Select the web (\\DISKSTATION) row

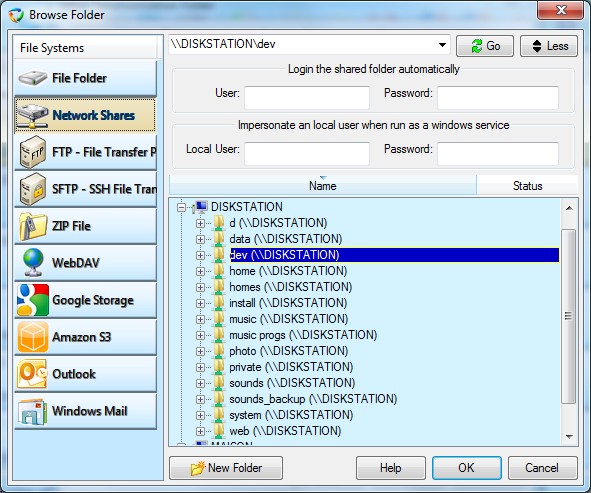[x=285, y=431]
